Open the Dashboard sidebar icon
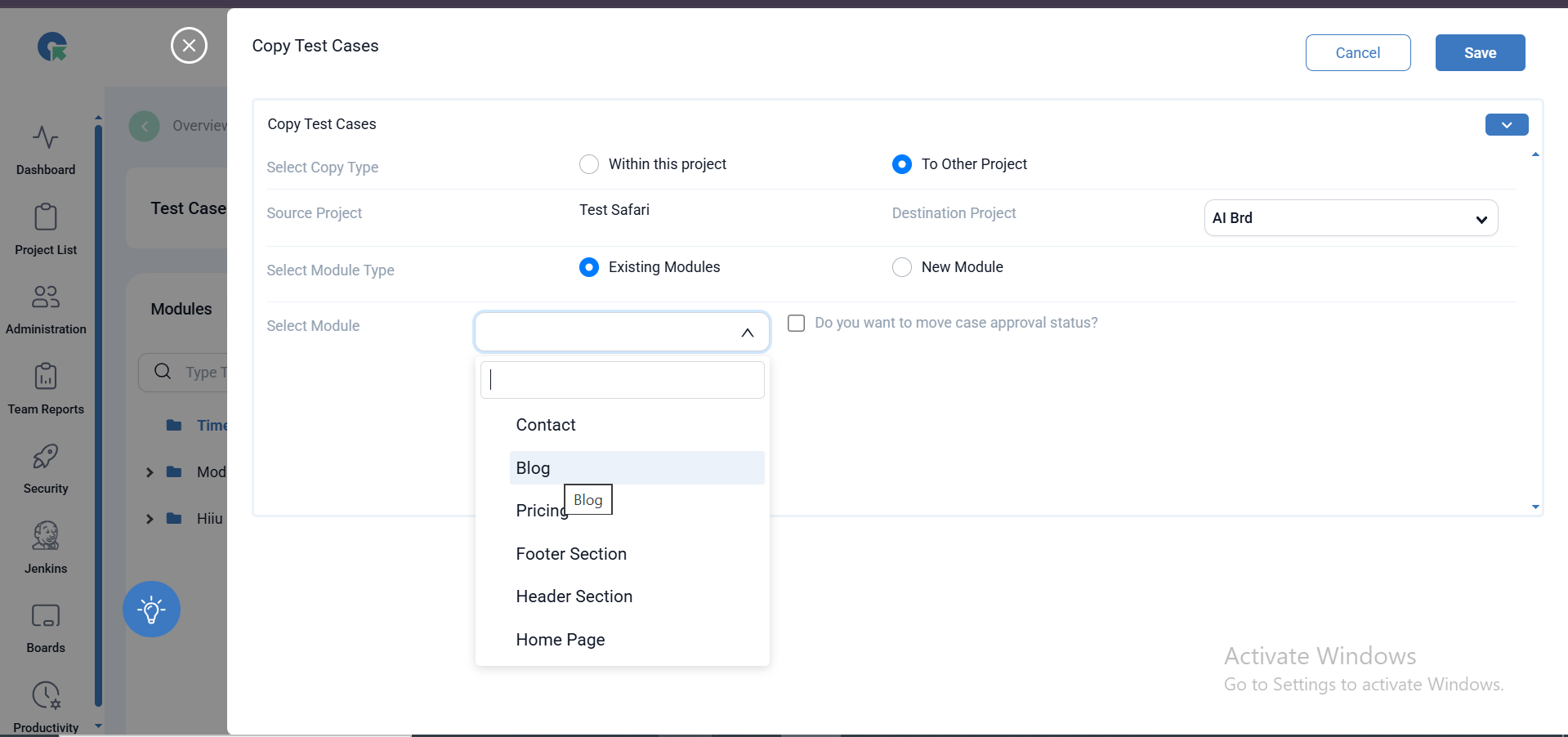The height and width of the screenshot is (737, 1568). click(x=46, y=137)
